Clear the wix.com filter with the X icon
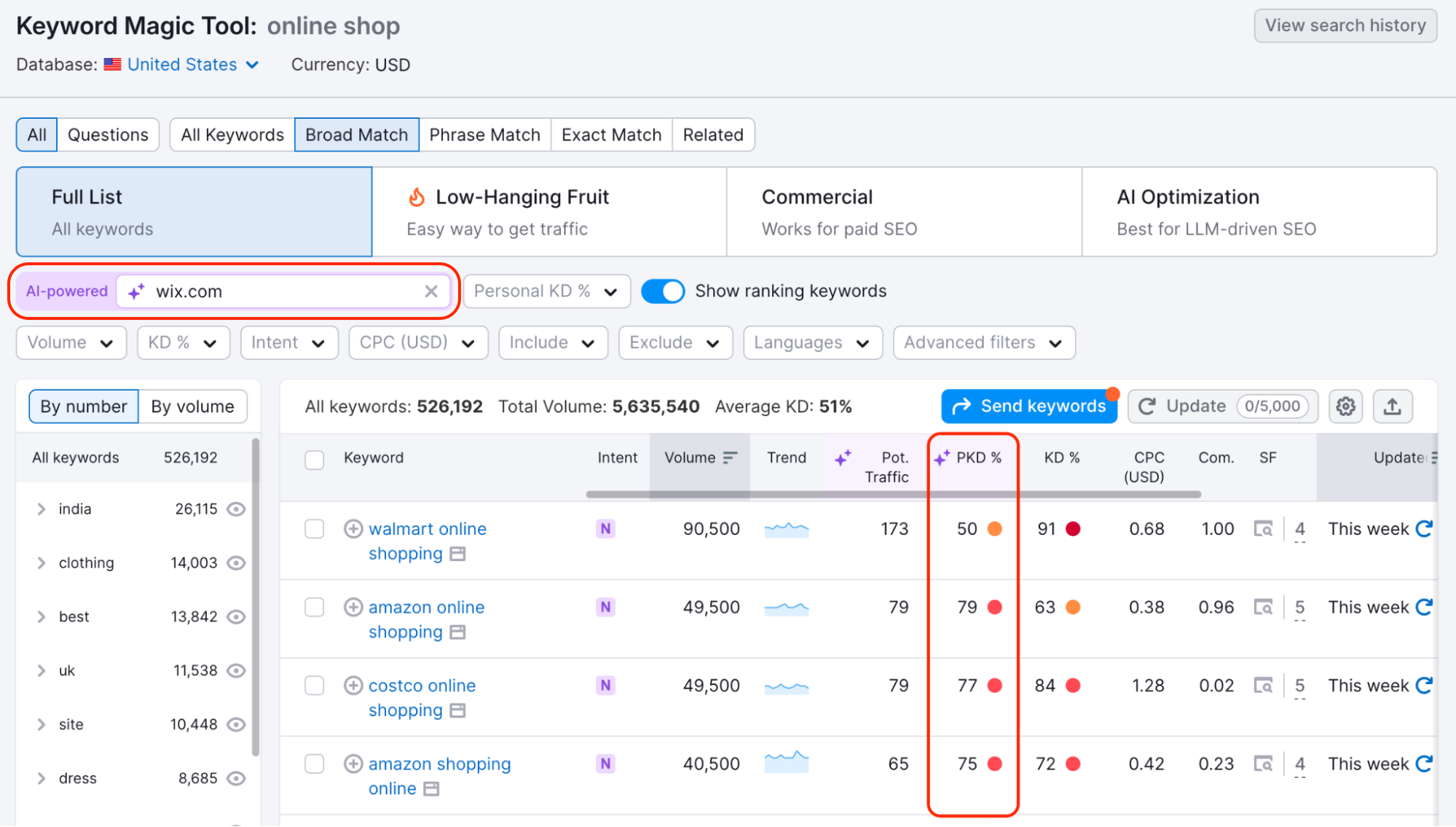Viewport: 1456px width, 827px height. 431,291
